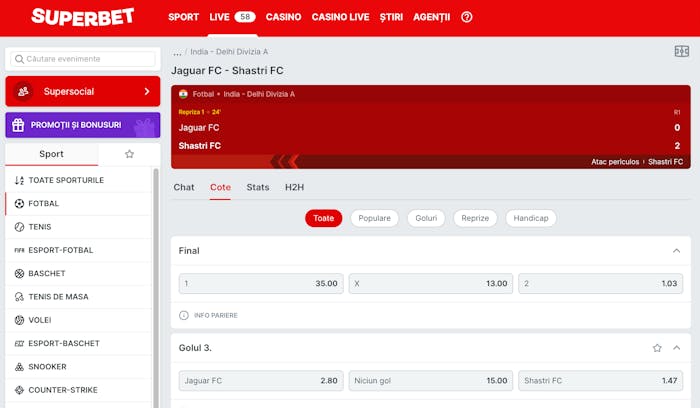Click the Superbet logo
The width and height of the screenshot is (700, 408).
click(x=83, y=17)
